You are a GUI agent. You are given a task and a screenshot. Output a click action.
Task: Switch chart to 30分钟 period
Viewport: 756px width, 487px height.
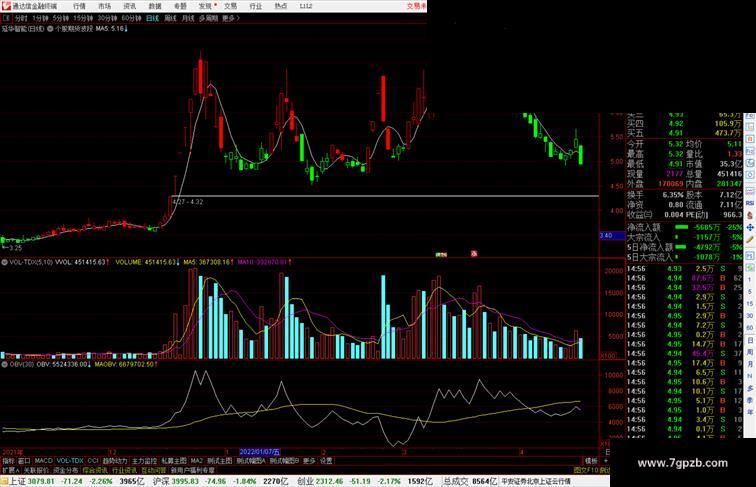[107, 18]
